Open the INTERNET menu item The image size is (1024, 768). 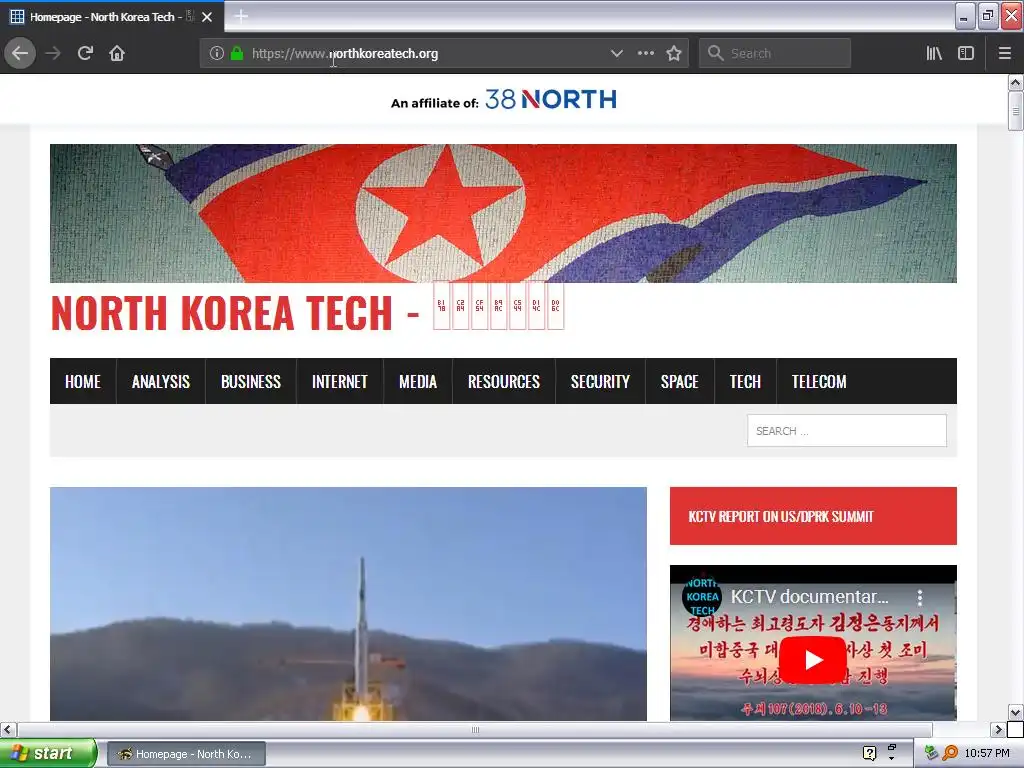[340, 381]
